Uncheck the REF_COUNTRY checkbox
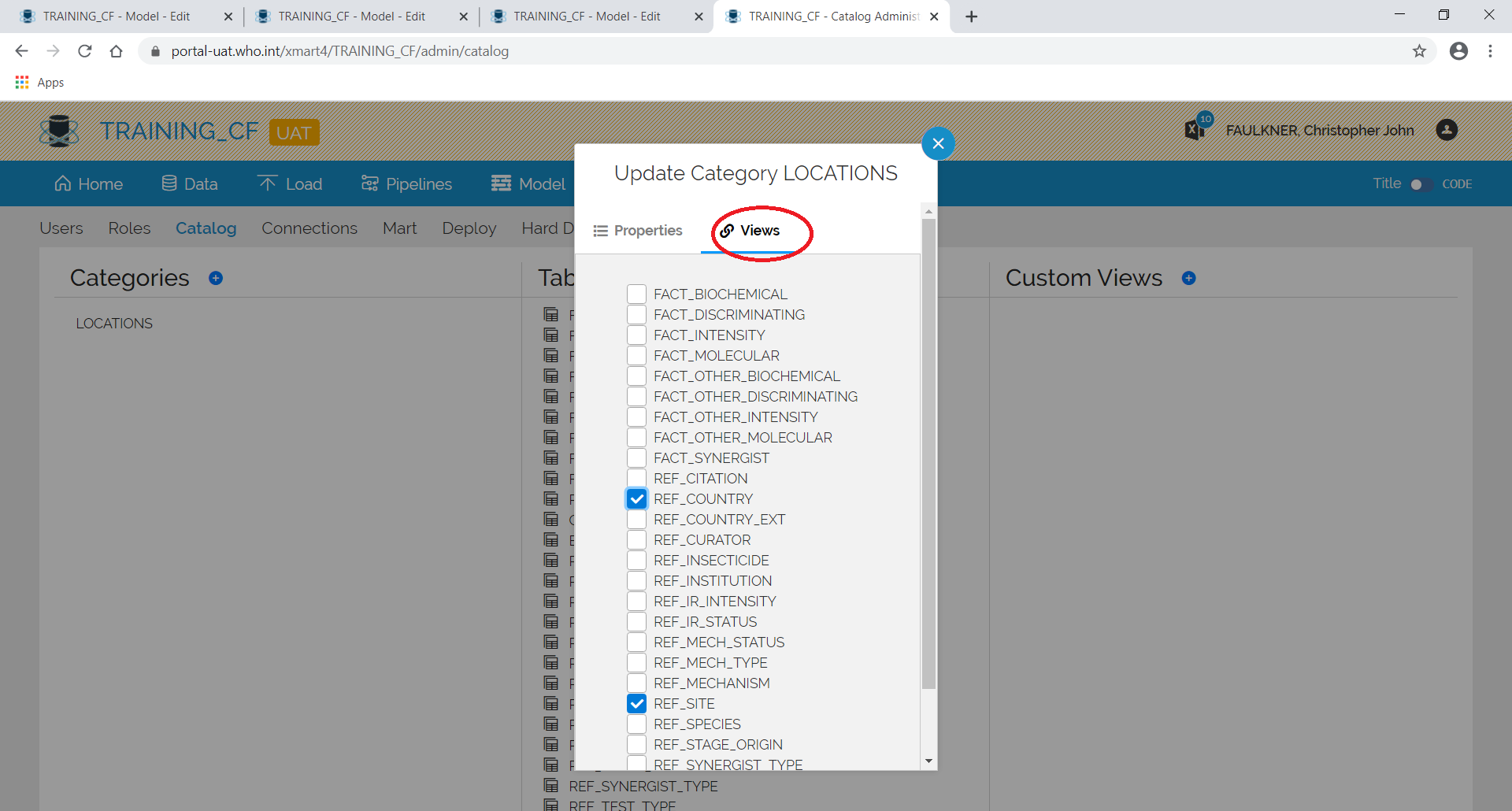 636,498
